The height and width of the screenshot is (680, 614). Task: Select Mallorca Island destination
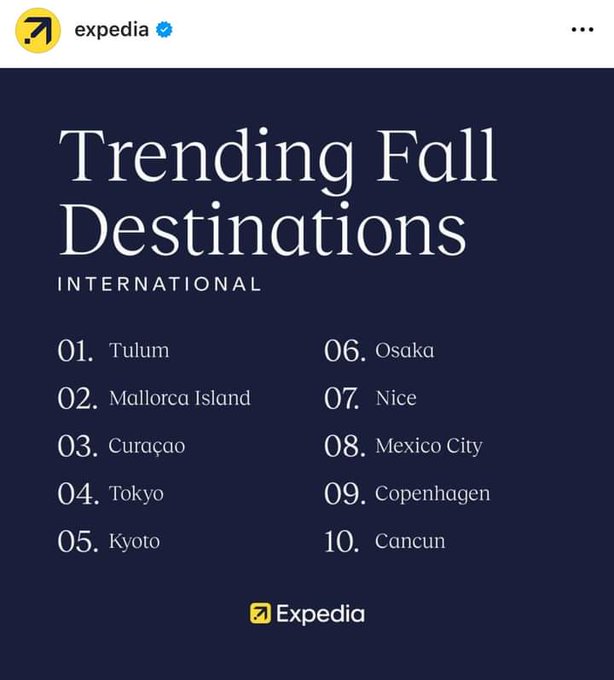[x=180, y=398]
